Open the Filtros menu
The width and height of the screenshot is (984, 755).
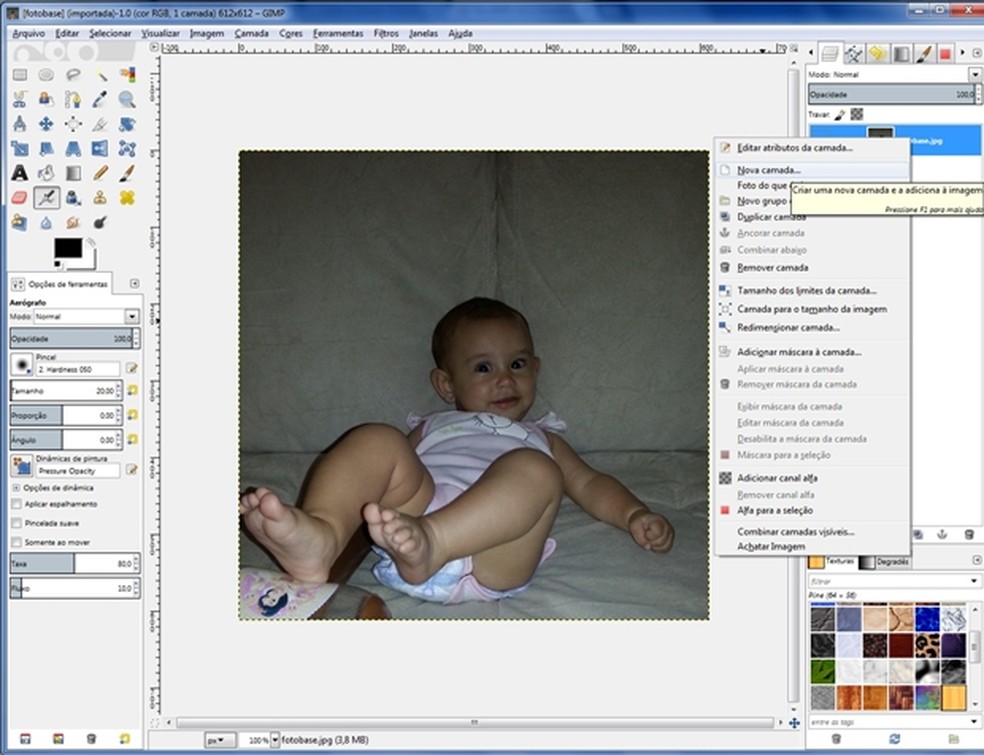coord(386,33)
